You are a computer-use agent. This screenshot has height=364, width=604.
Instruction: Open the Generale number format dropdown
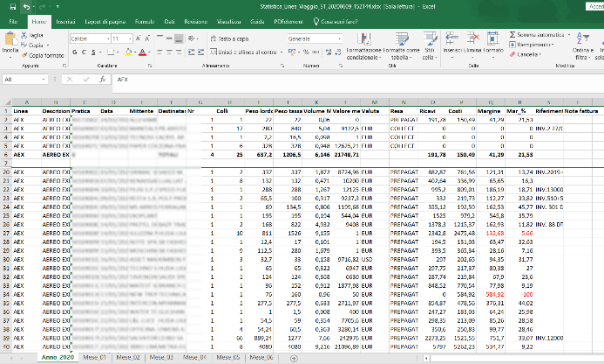[x=339, y=39]
